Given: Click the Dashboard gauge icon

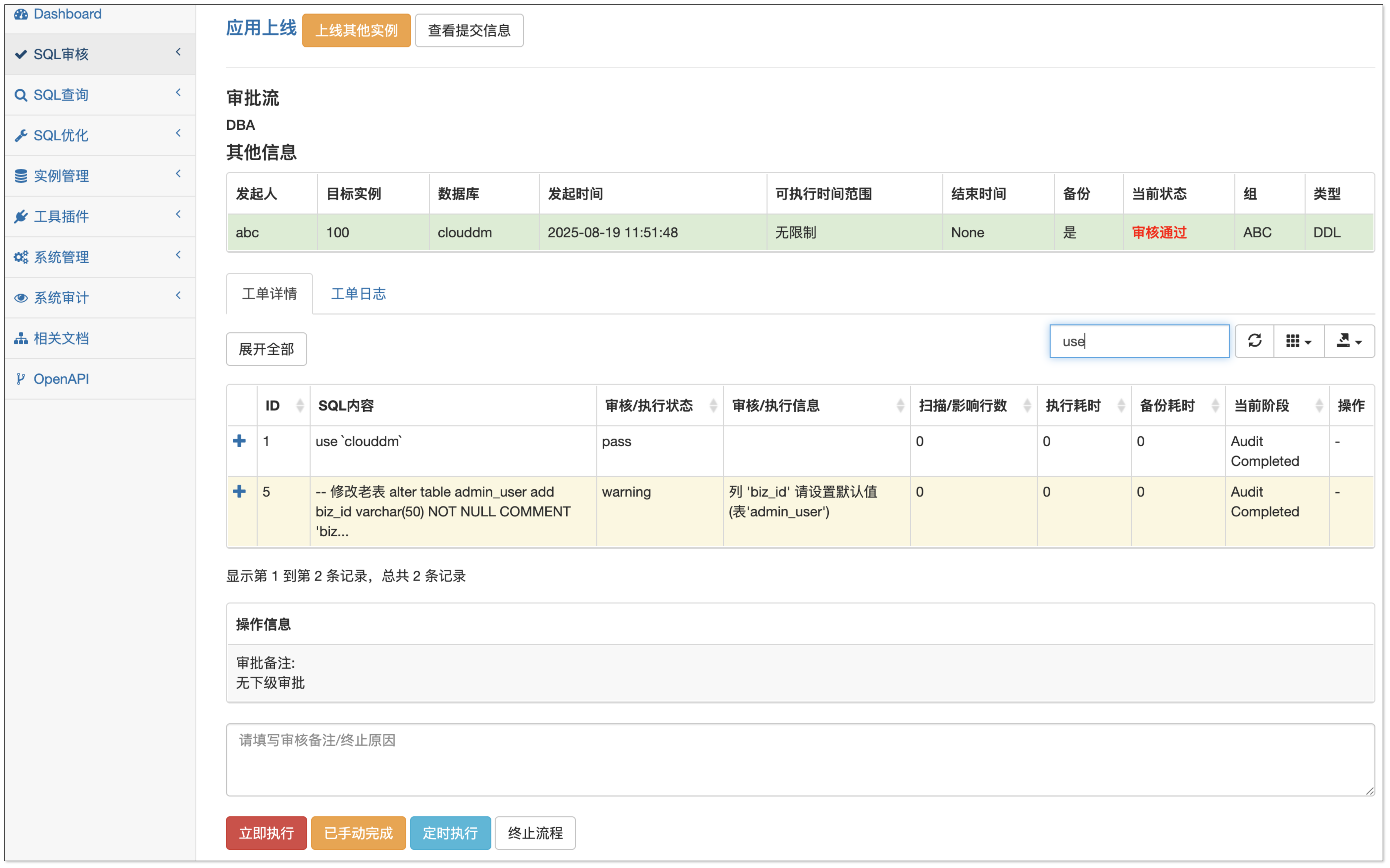Looking at the screenshot, I should point(21,14).
